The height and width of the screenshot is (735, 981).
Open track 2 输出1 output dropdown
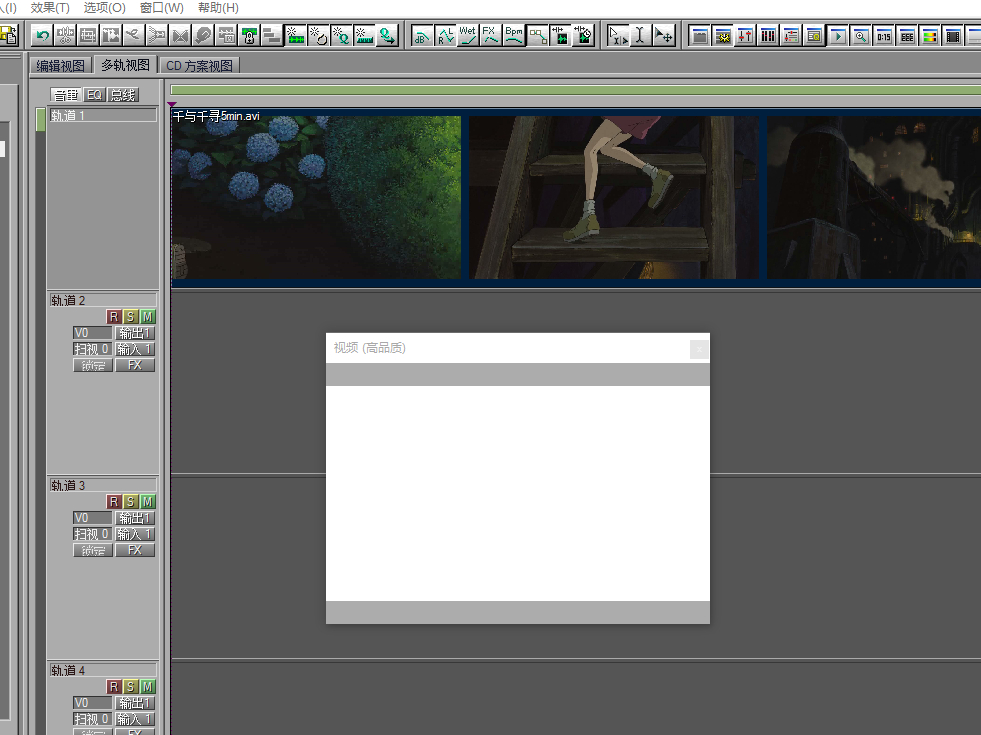(134, 333)
